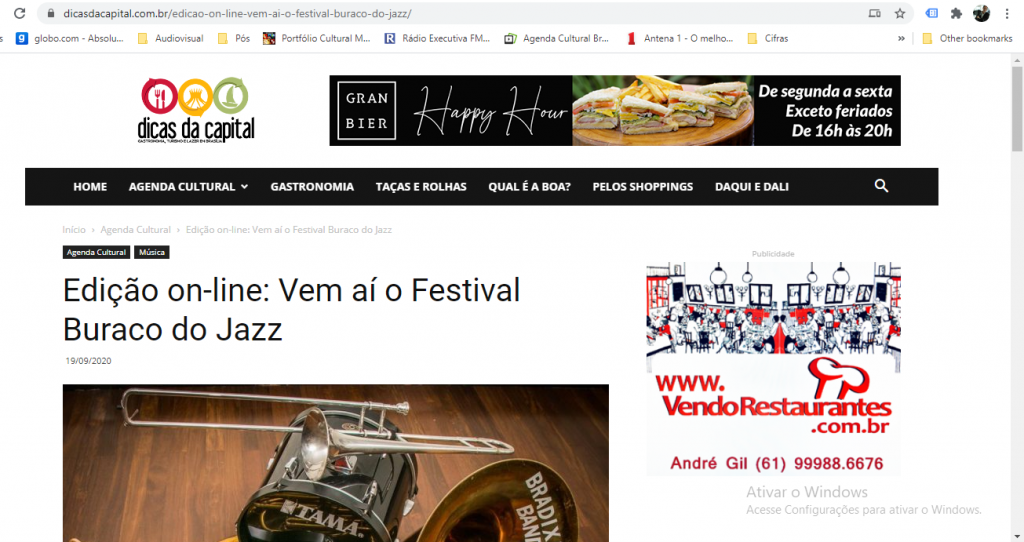Open the site search magnifier icon
Screen dimensions: 1024x542
coord(881,186)
